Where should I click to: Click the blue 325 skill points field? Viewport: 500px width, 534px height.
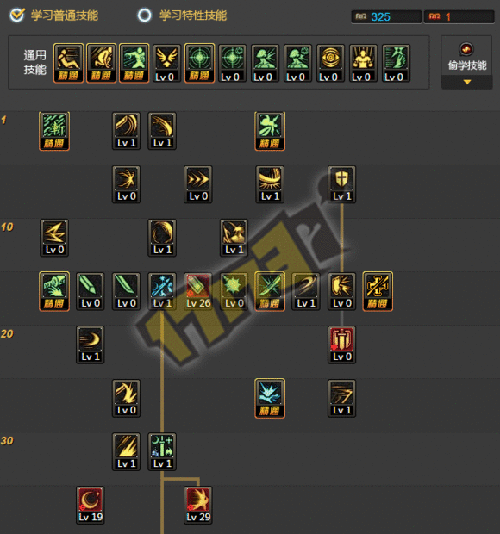[387, 17]
